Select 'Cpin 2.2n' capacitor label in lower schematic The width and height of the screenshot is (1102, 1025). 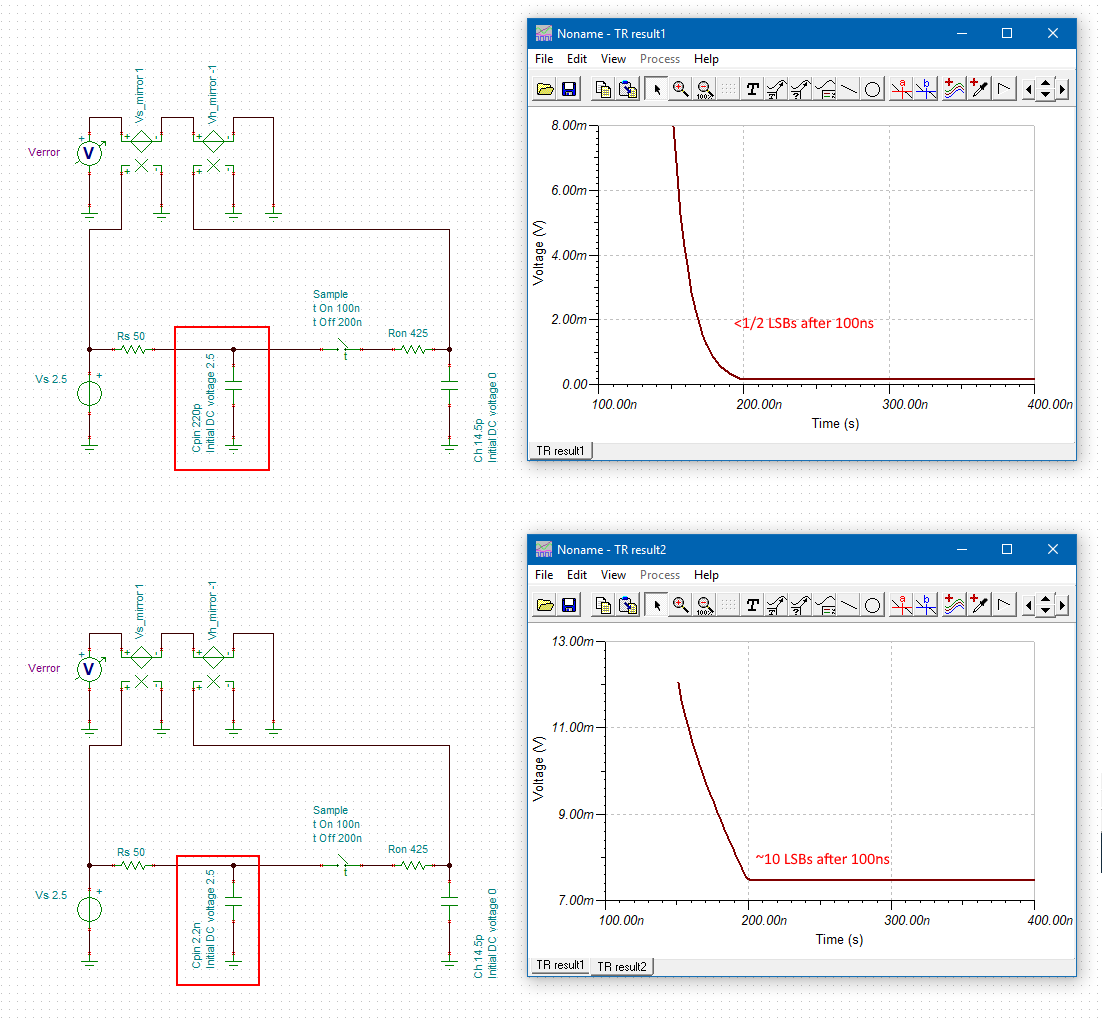coord(197,946)
